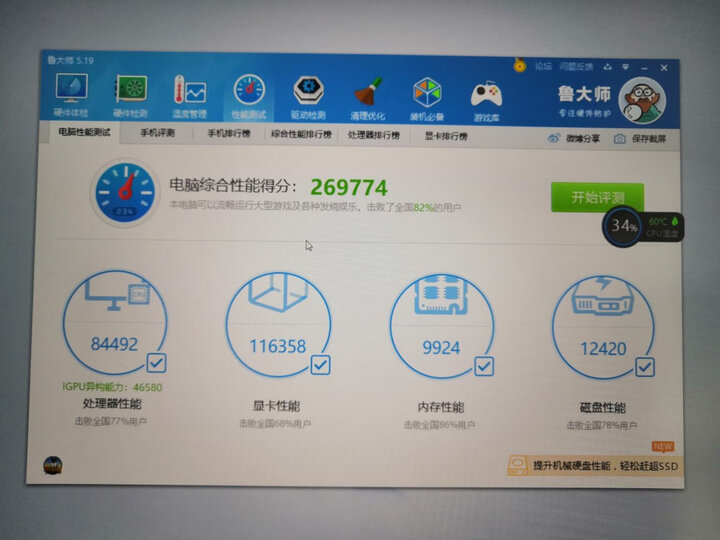The image size is (720, 540).
Task: Click the 击败全国78%用户 text
Action: tap(602, 426)
